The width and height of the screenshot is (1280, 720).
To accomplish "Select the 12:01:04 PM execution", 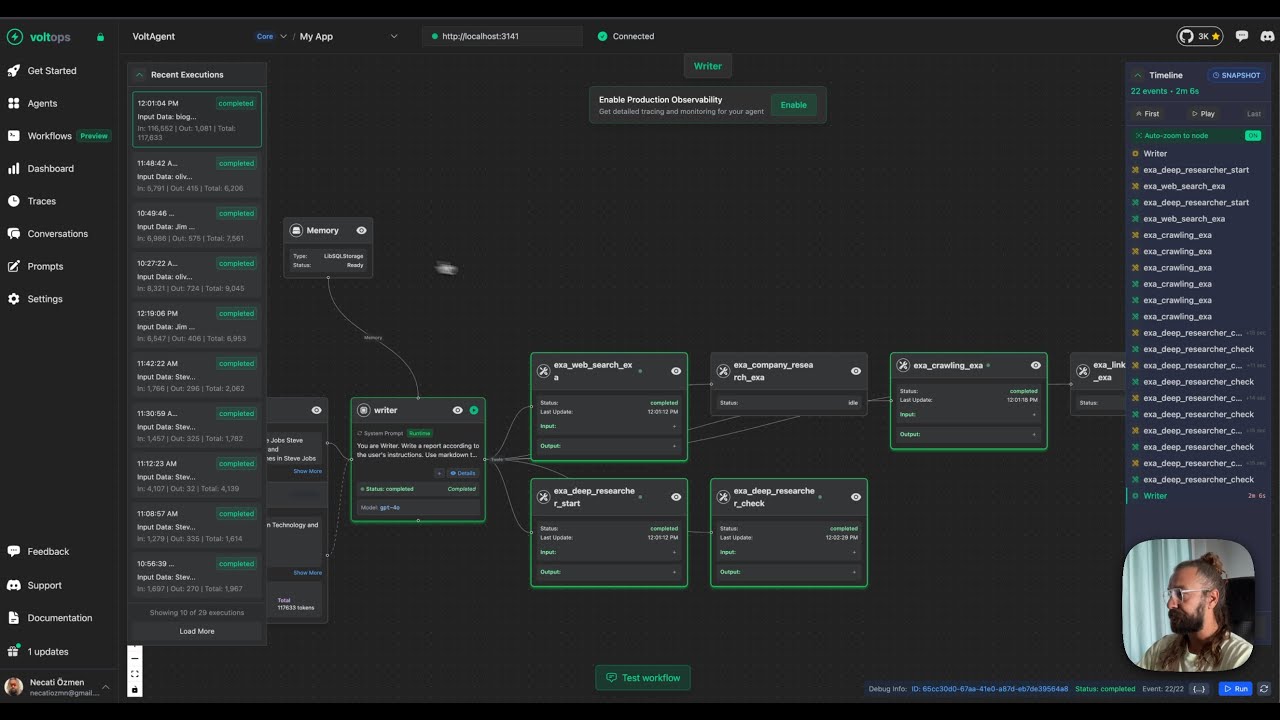I will tap(197, 120).
